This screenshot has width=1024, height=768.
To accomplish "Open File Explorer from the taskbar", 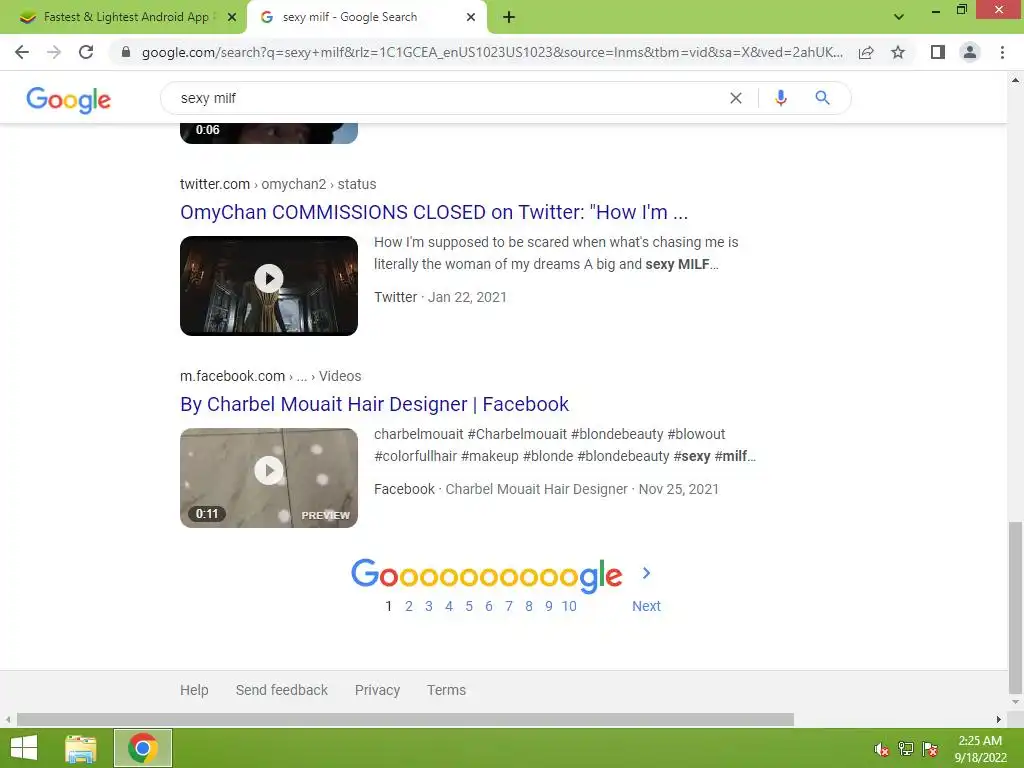I will tap(81, 748).
